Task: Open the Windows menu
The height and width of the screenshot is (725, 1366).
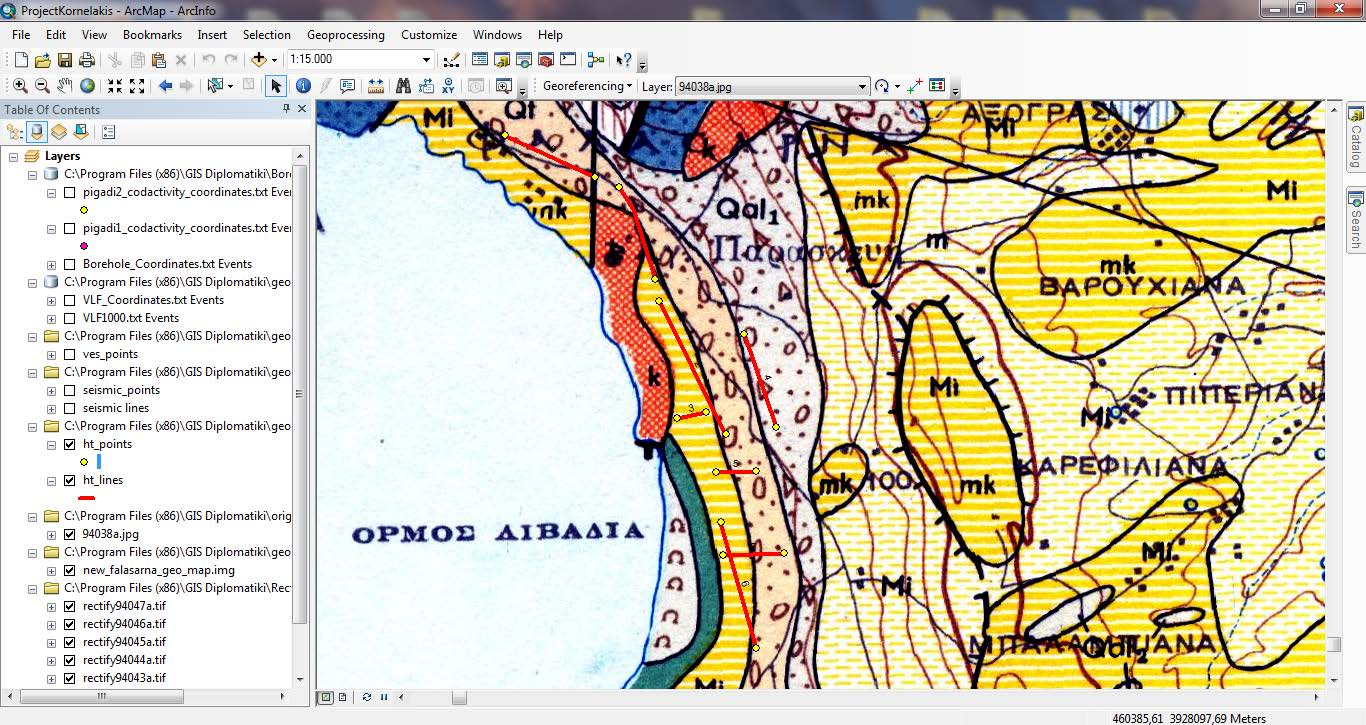Action: click(x=497, y=35)
